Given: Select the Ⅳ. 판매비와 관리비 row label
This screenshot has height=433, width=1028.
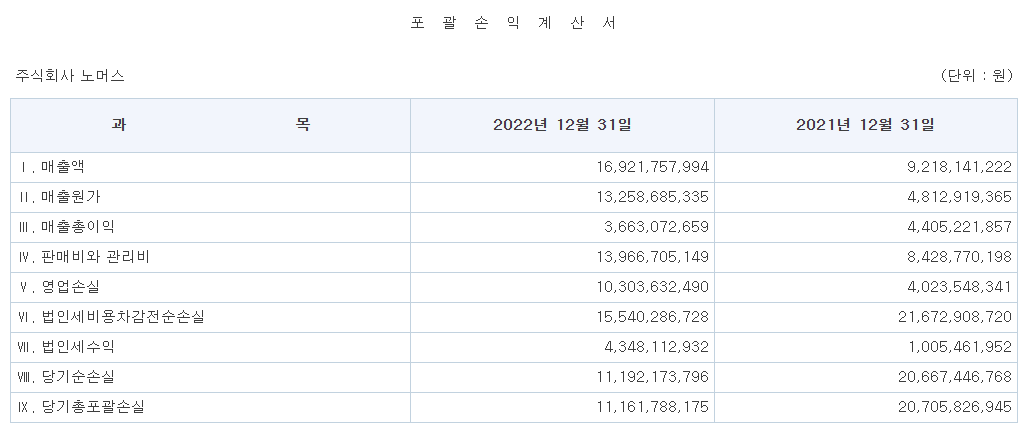Looking at the screenshot, I should point(84,258).
